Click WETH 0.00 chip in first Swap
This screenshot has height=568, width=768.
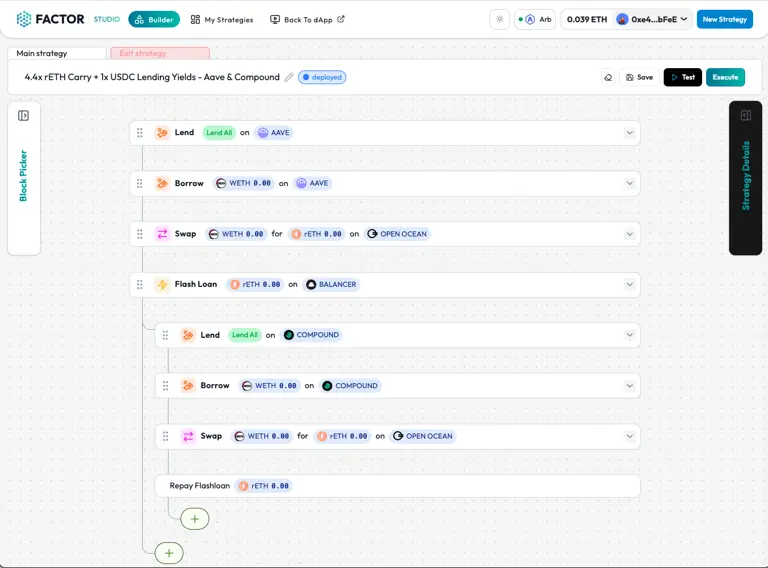(x=236, y=234)
